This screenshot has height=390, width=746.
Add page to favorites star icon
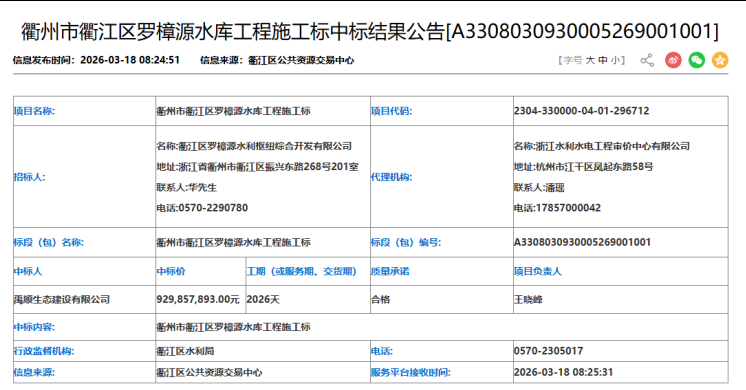pos(720,60)
